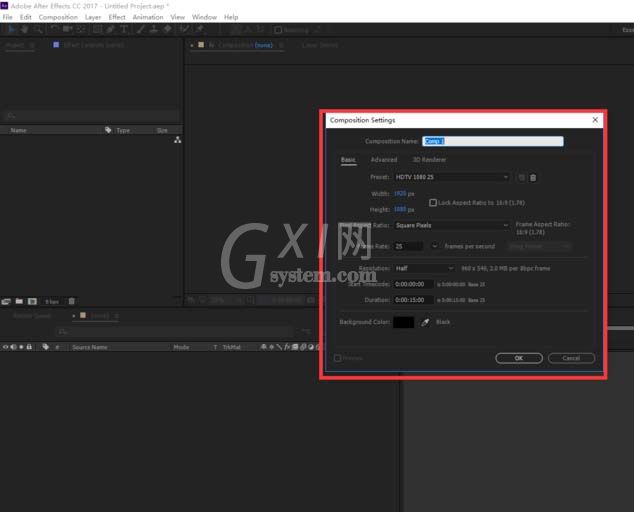634x512 pixels.
Task: Click the Start Timecode field
Action: tap(413, 284)
